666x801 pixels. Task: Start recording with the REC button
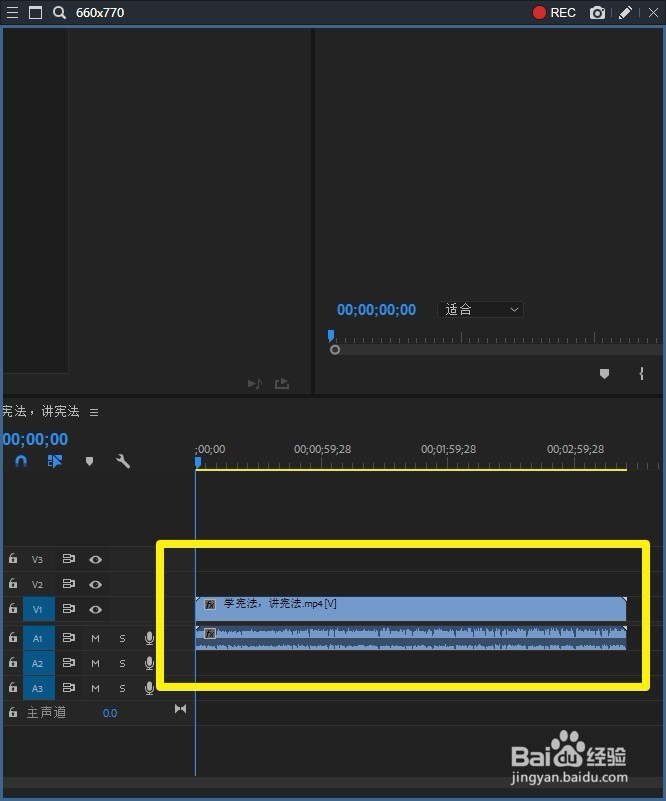coord(554,13)
